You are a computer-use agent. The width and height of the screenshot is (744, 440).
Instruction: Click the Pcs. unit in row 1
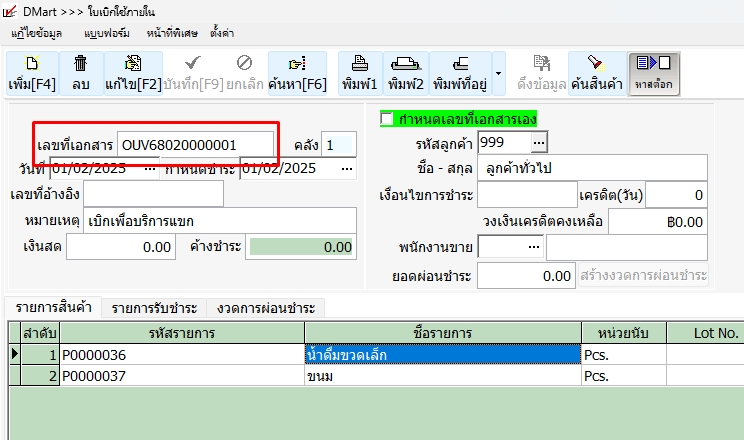[623, 355]
